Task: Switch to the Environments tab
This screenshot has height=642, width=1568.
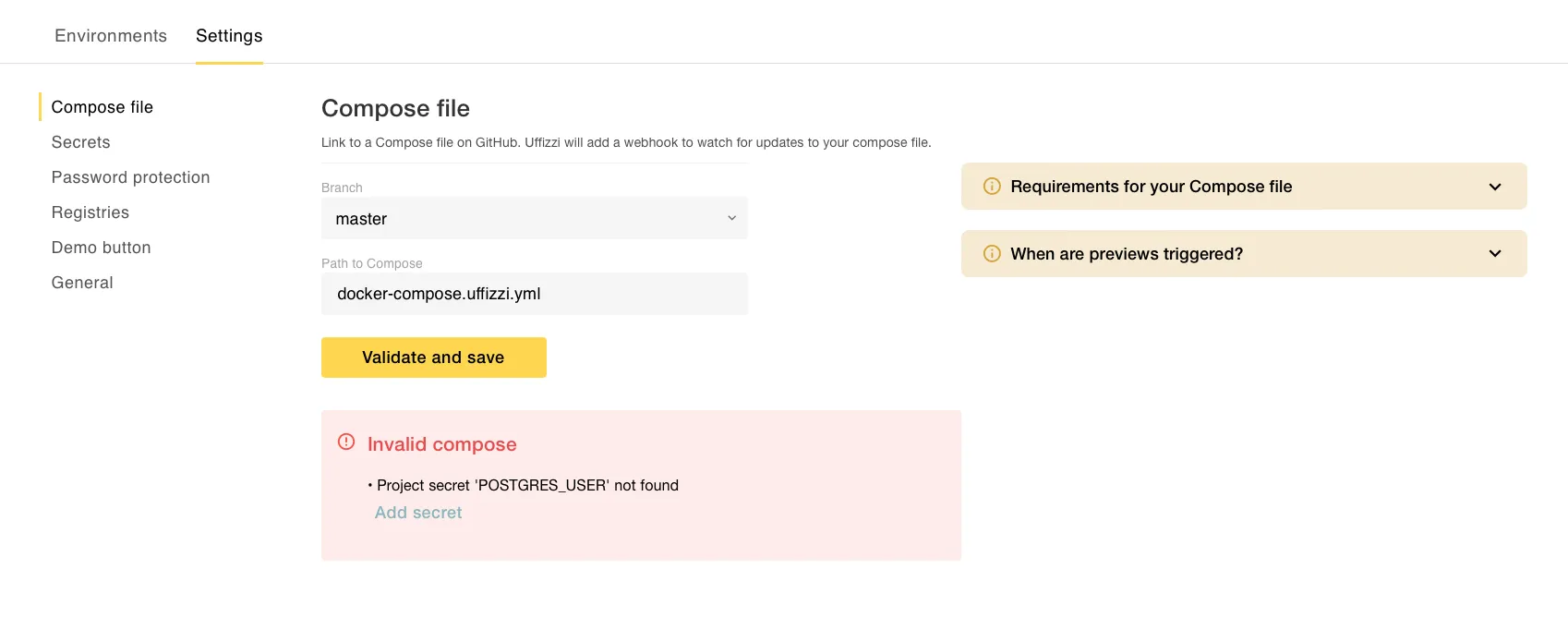Action: [x=111, y=36]
